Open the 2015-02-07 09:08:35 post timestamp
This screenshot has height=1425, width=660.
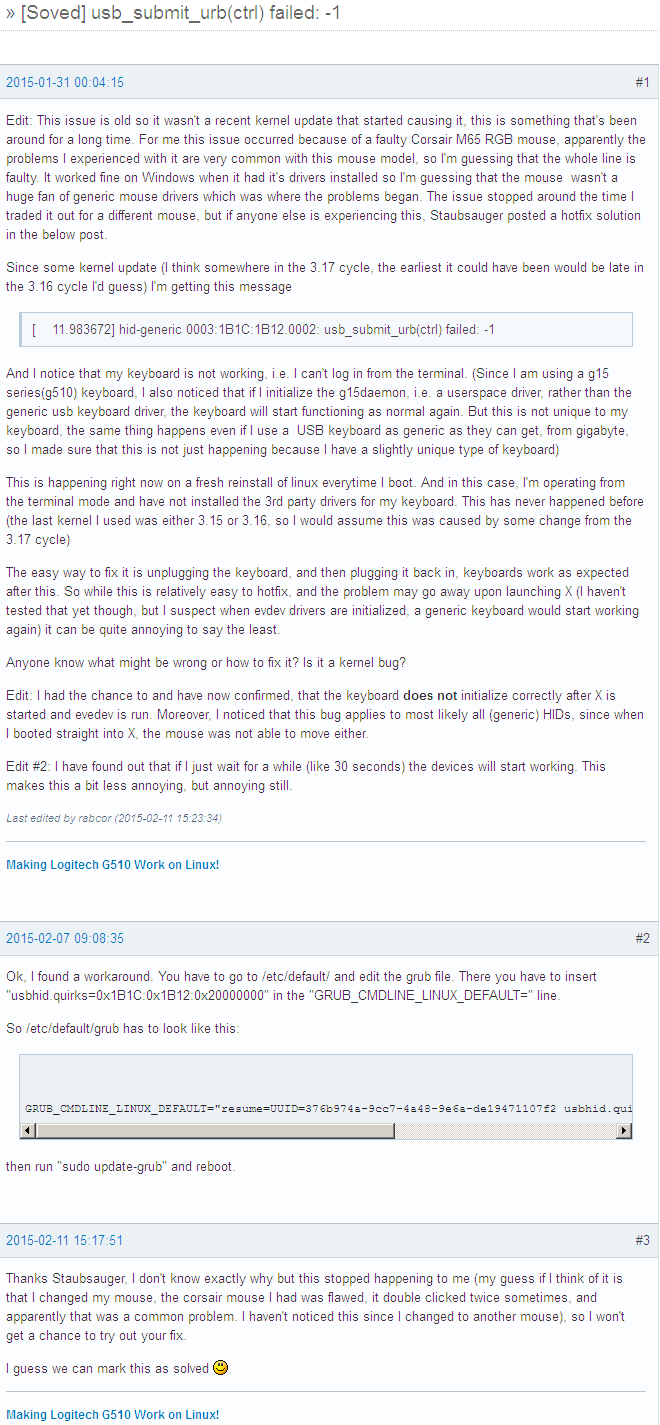click(65, 939)
